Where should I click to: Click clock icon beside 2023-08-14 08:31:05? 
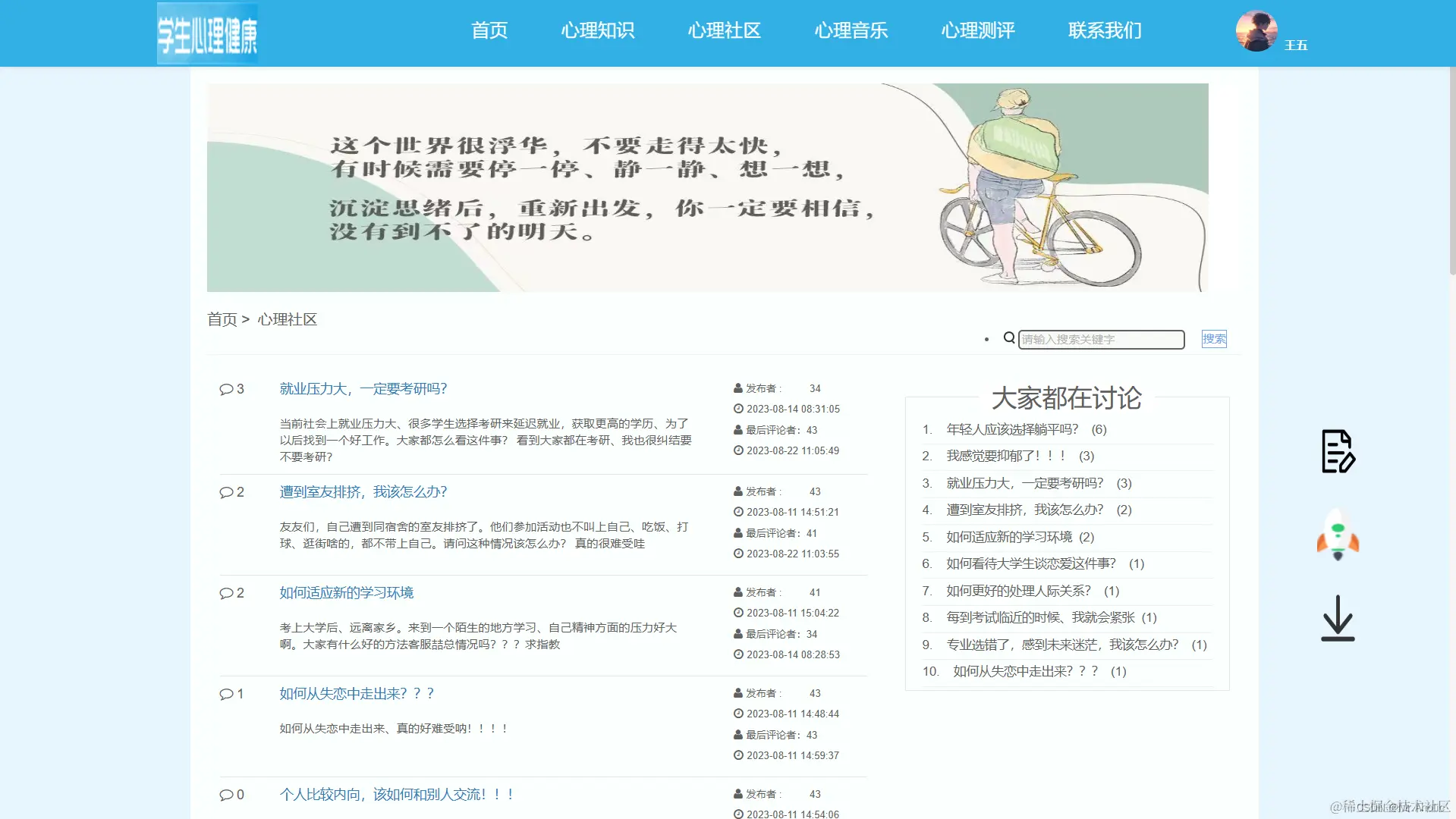pos(738,409)
